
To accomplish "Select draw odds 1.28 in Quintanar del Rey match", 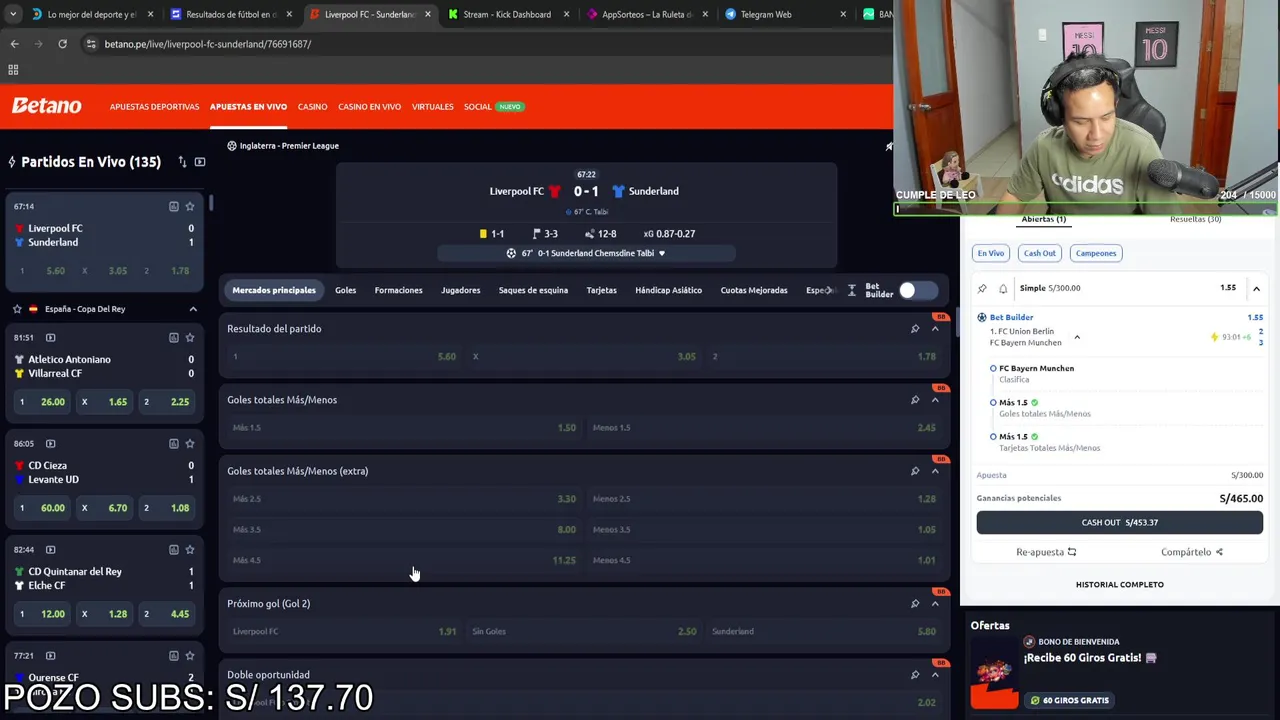I will 105,614.
